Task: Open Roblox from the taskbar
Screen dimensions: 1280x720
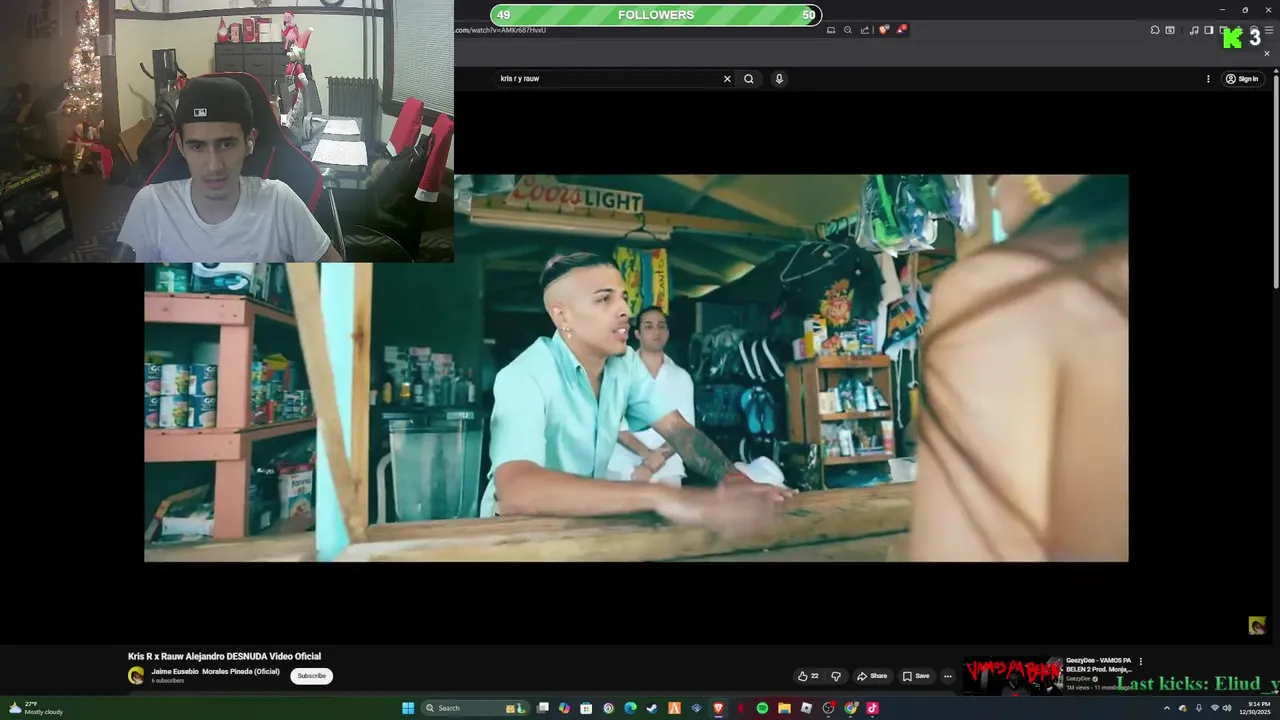Action: tap(806, 708)
